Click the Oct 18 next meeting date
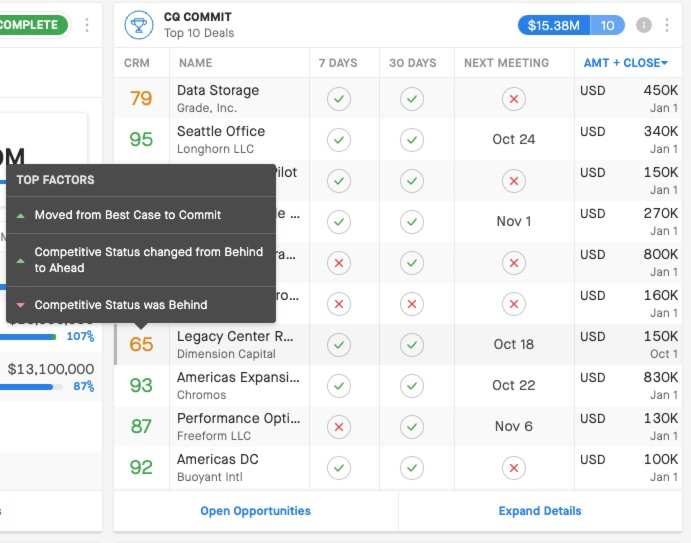Viewport: 691px width, 543px height. tap(514, 344)
